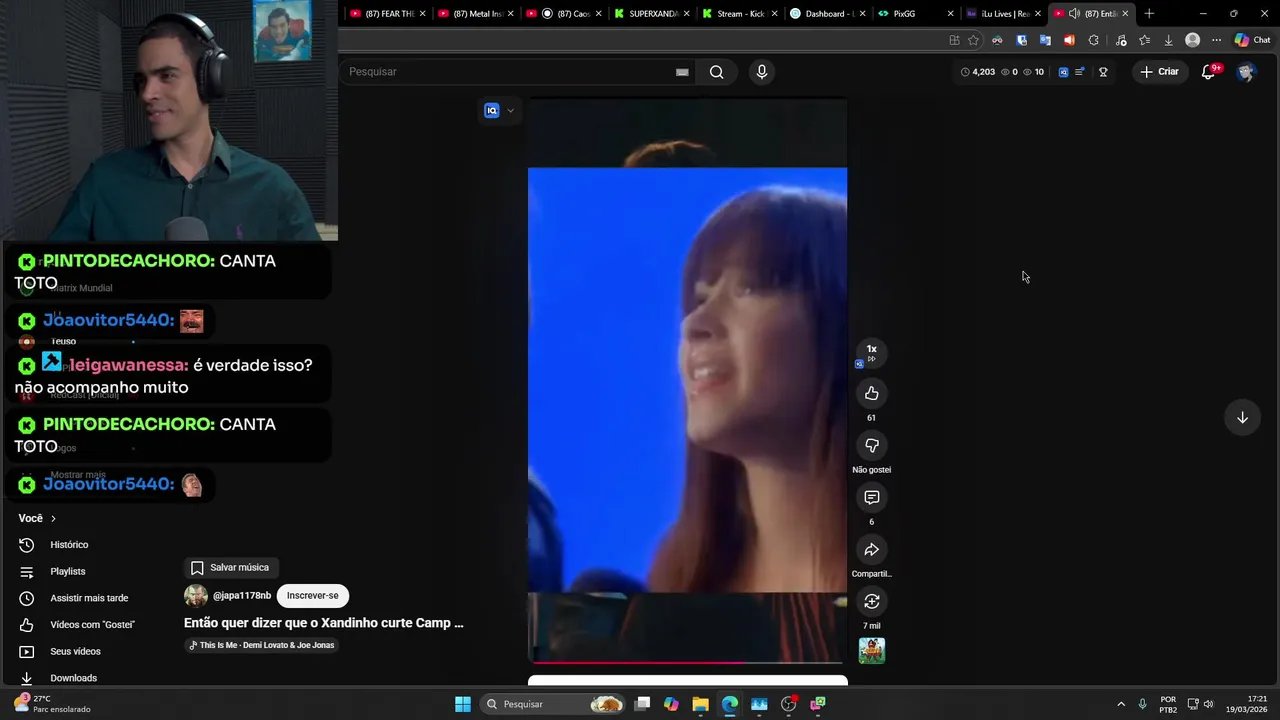Change the 1x playback speed control

[871, 352]
